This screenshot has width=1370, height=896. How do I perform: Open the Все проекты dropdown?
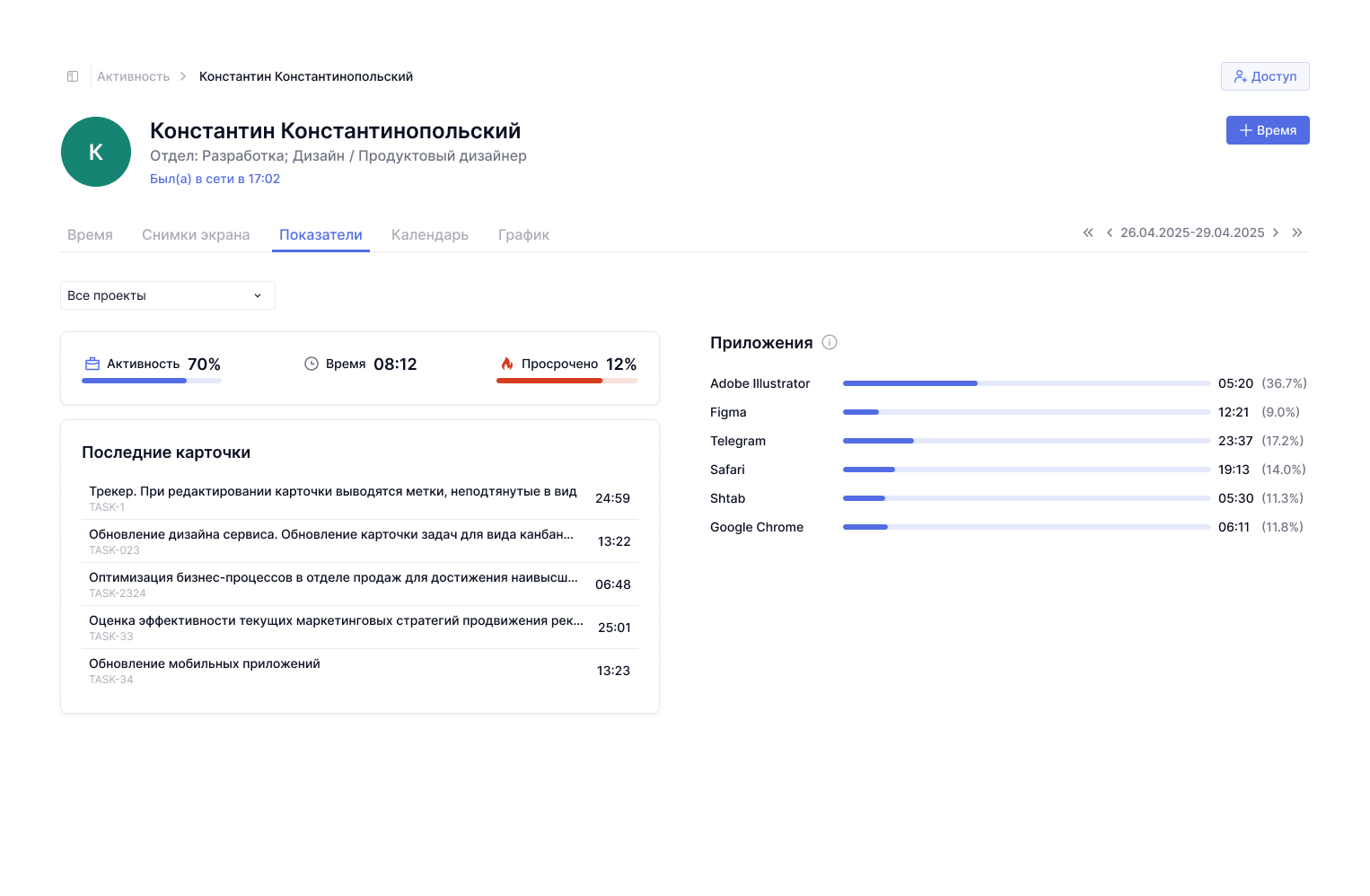[x=167, y=295]
